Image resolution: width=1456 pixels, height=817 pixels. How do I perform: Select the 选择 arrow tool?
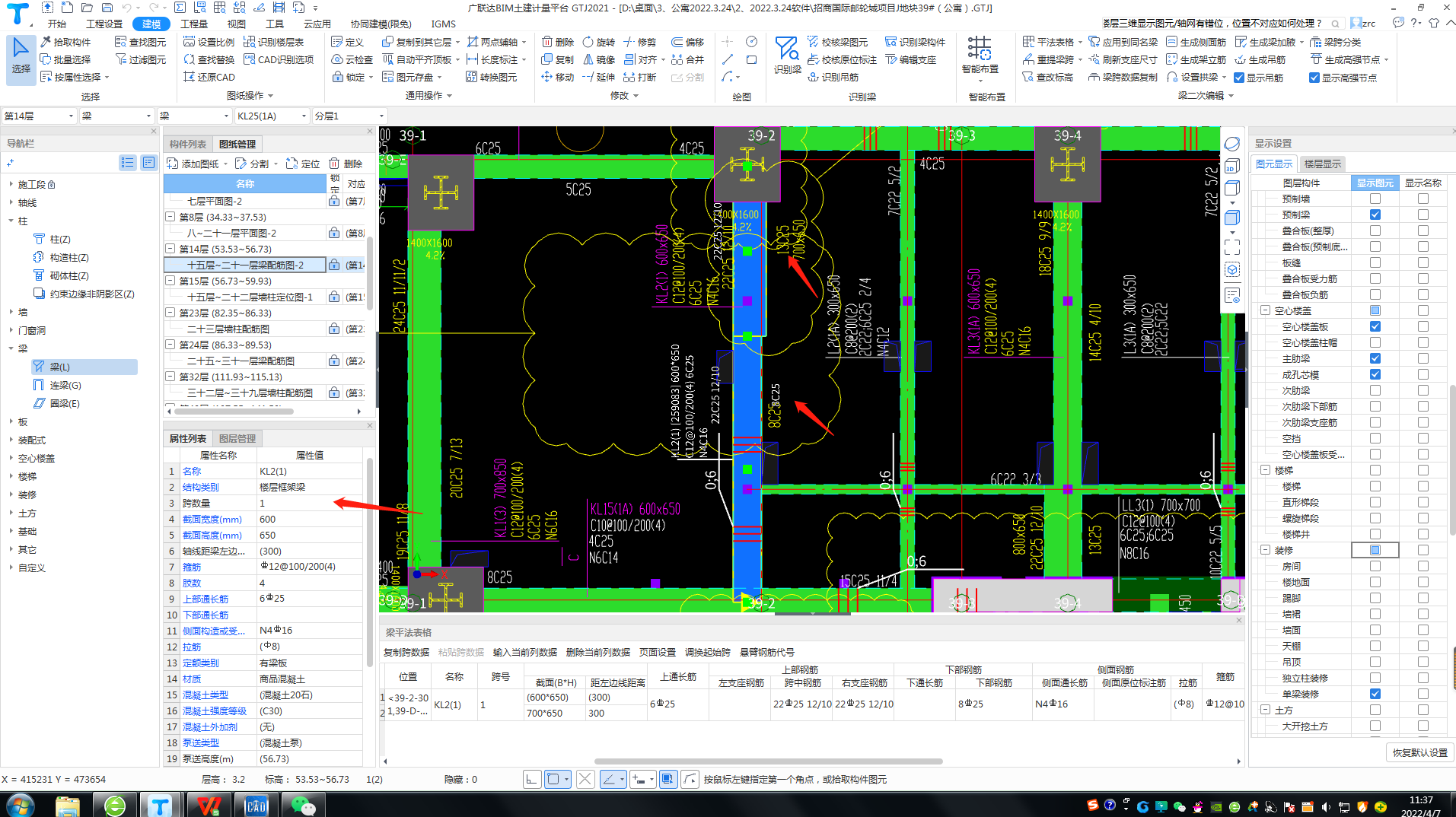click(21, 58)
